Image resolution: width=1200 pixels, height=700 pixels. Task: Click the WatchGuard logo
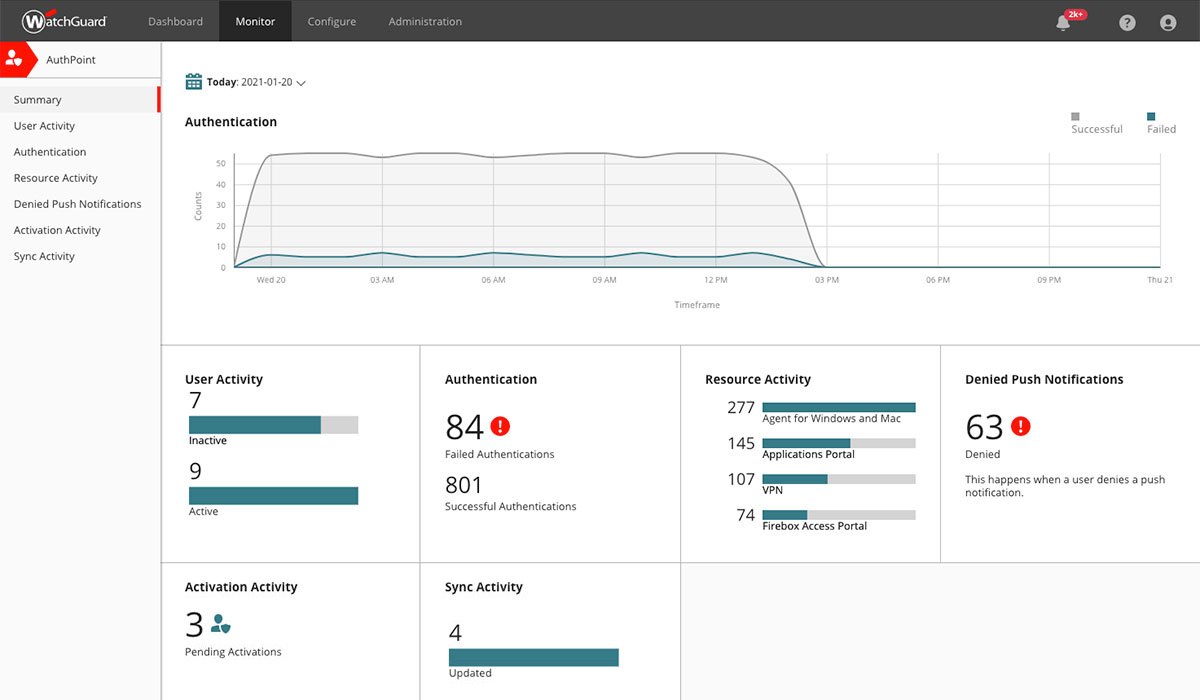click(x=64, y=21)
